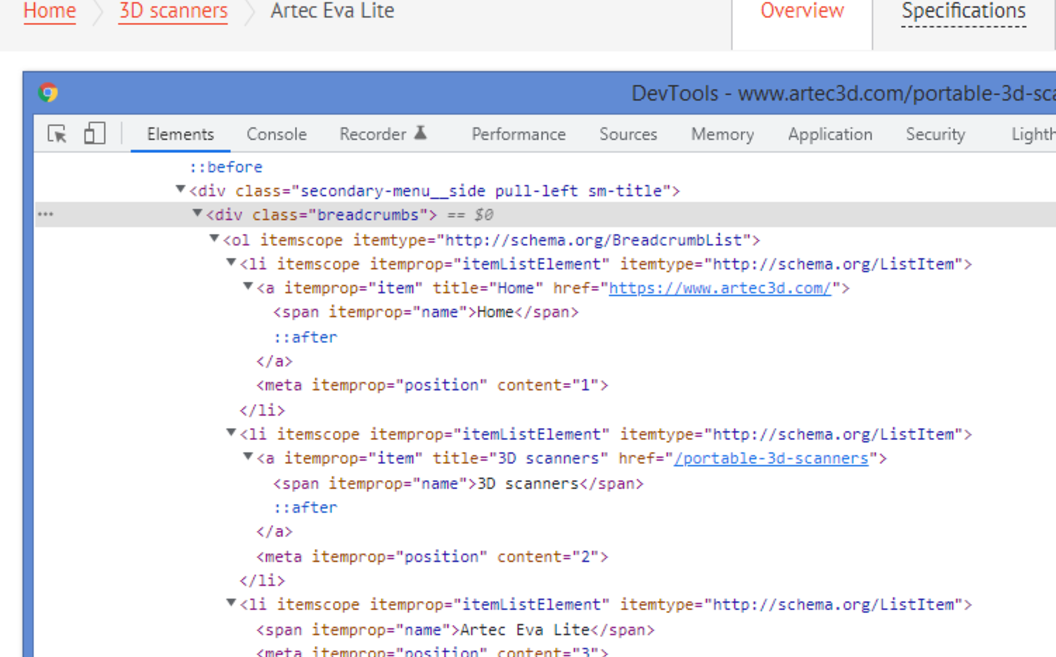The width and height of the screenshot is (1056, 657).
Task: Open the Security tab
Action: coord(935,134)
